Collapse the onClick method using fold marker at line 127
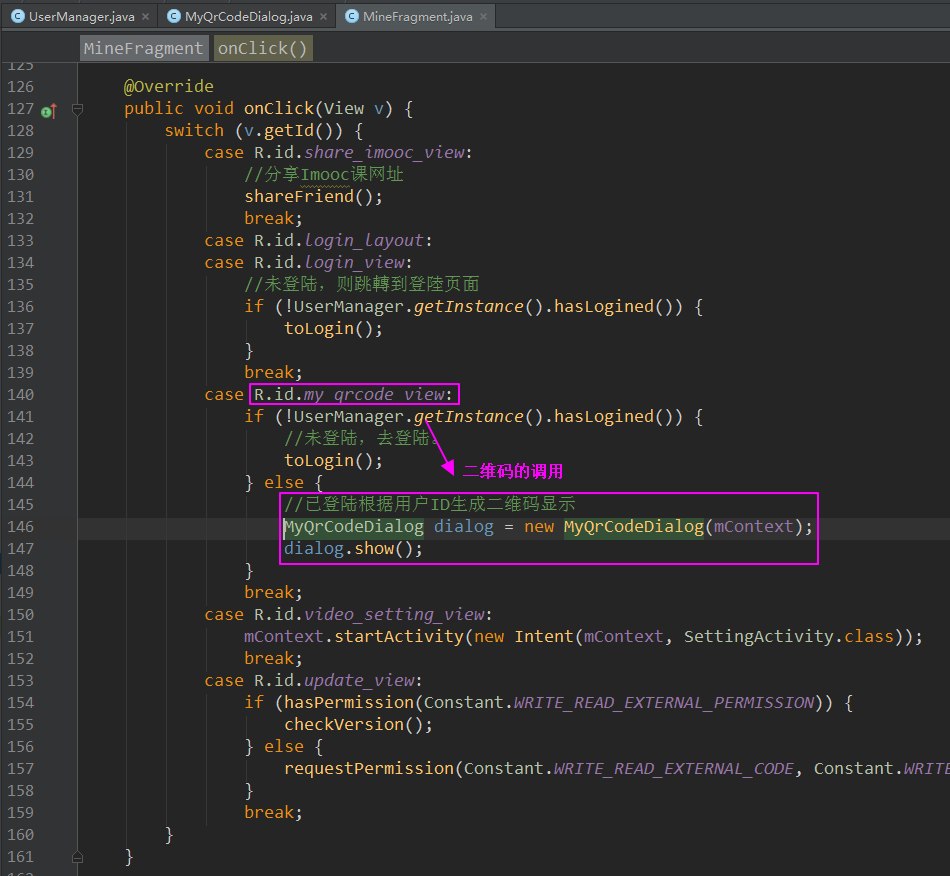Screen dimensions: 950x876 [x=78, y=109]
